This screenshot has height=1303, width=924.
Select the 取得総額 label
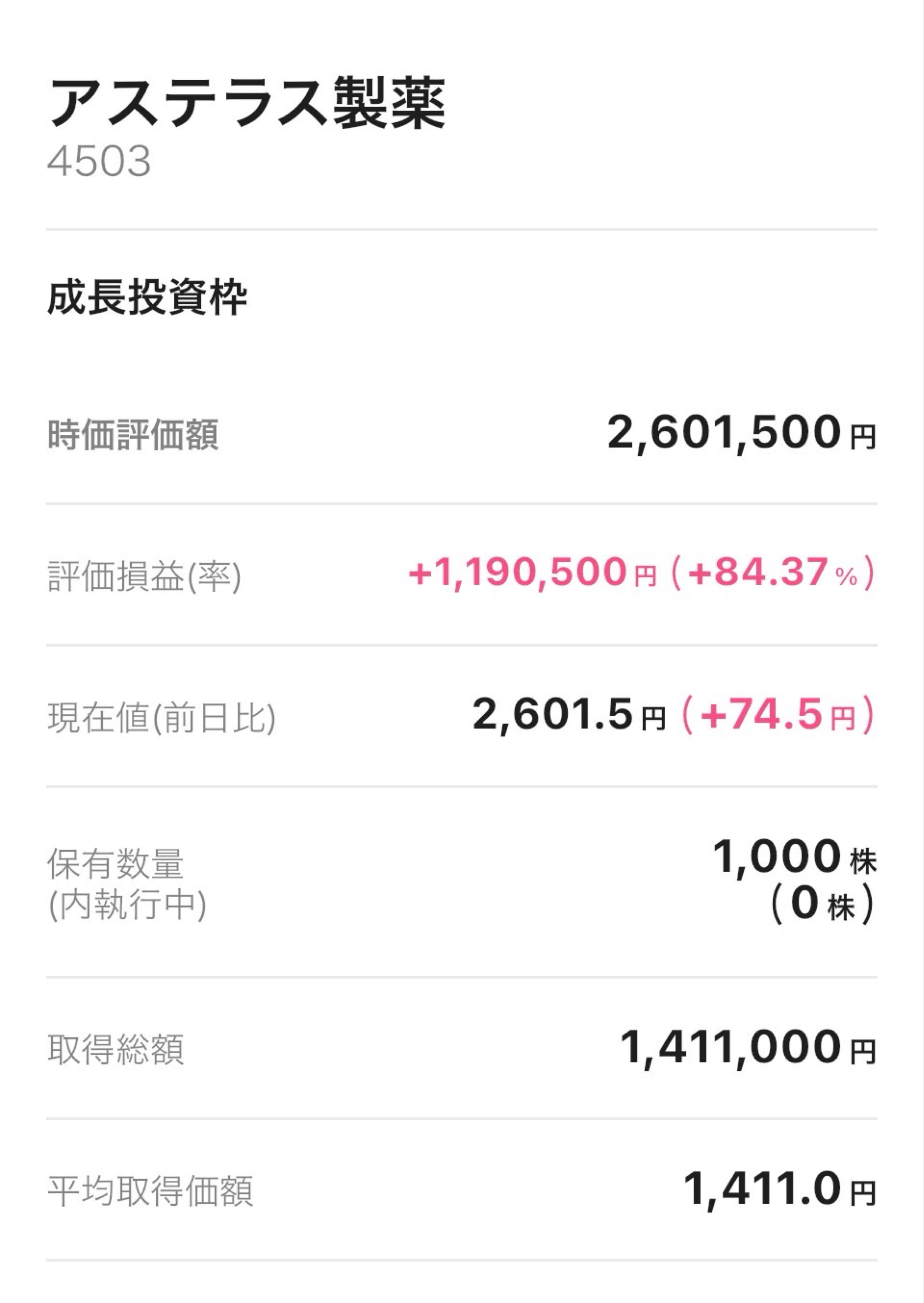[115, 1049]
